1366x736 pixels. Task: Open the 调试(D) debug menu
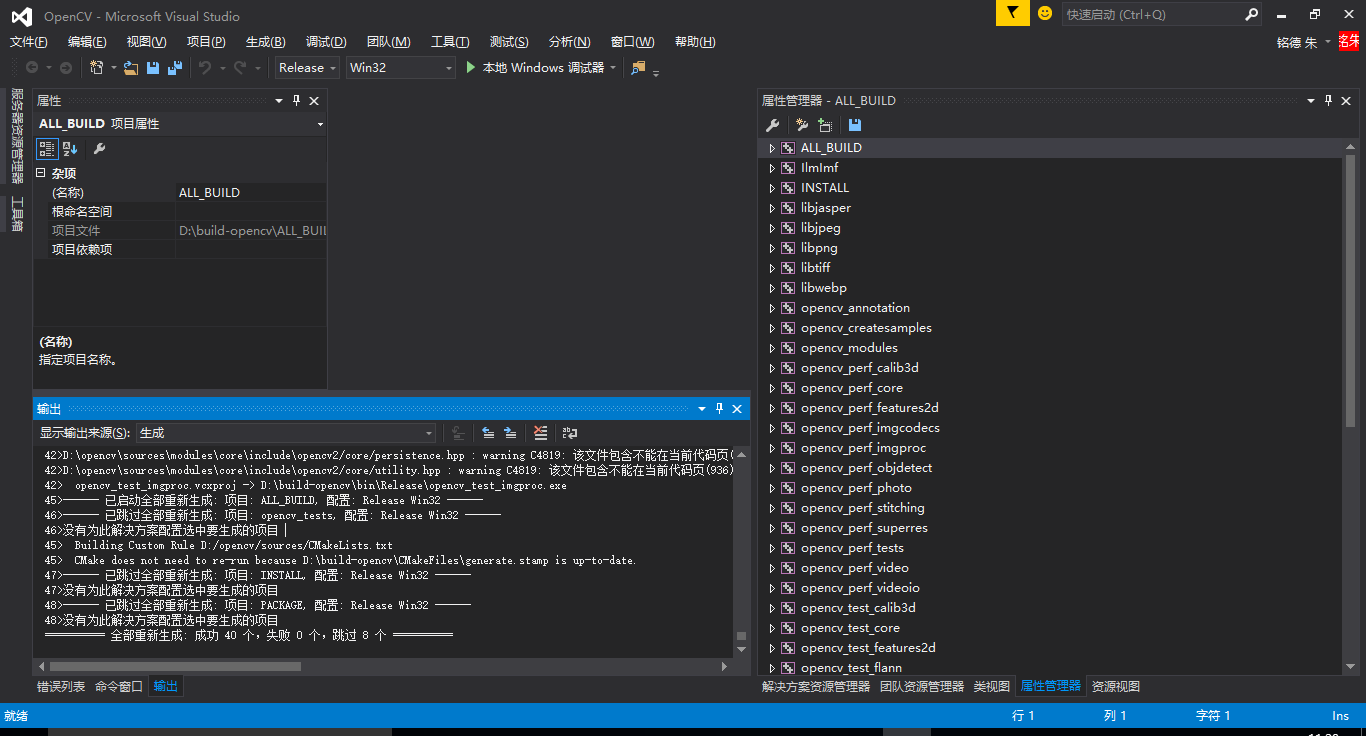[326, 42]
